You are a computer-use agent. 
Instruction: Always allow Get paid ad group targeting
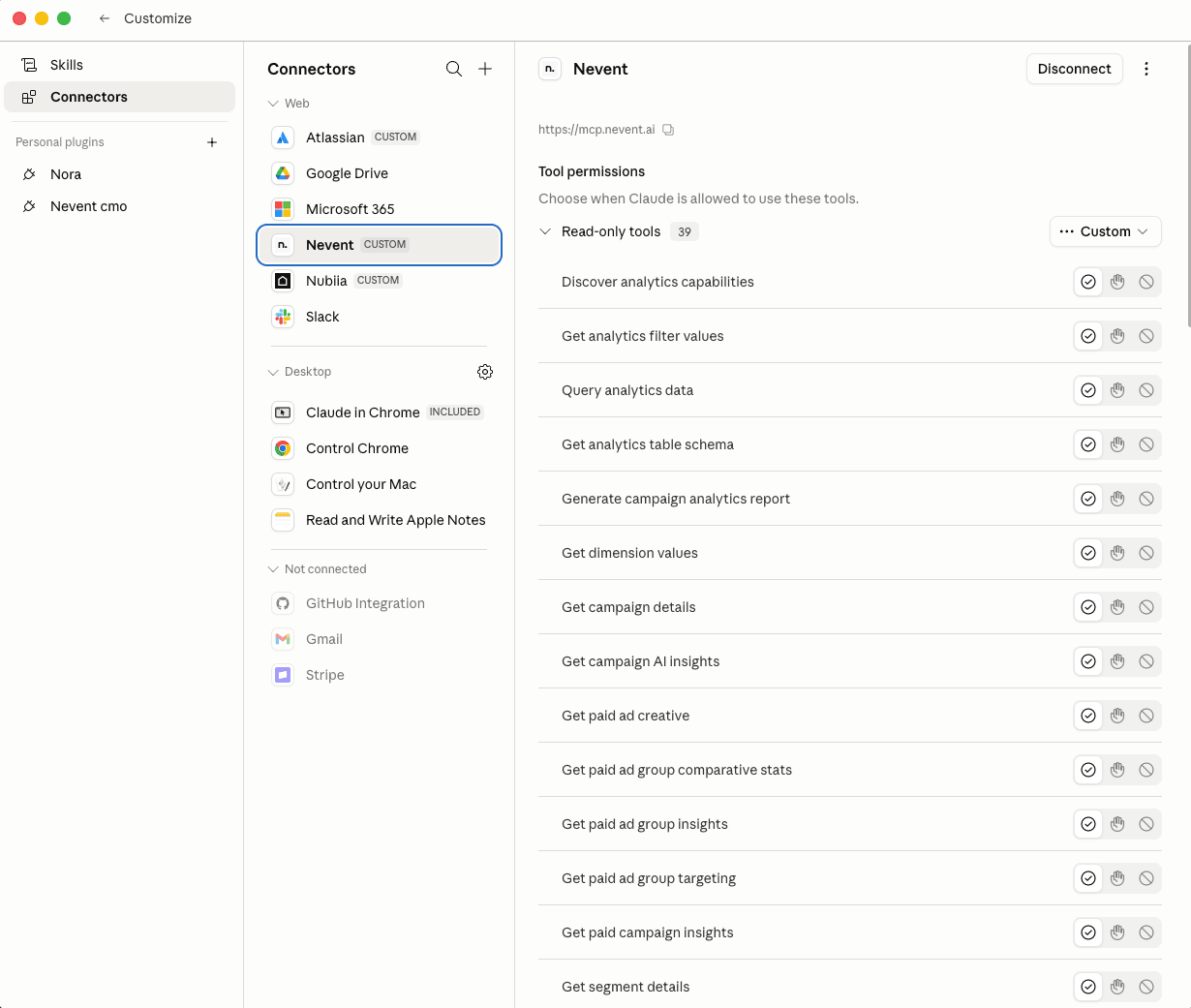(x=1088, y=878)
